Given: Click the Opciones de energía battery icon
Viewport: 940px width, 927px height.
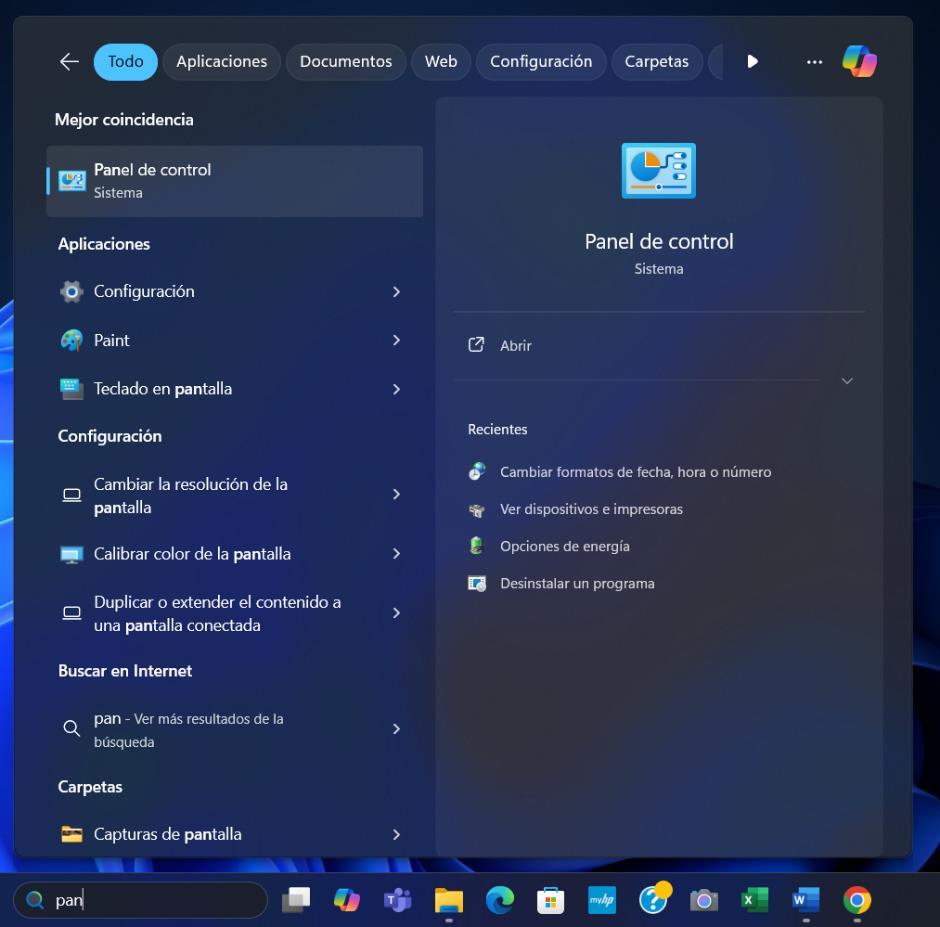Looking at the screenshot, I should (x=477, y=546).
